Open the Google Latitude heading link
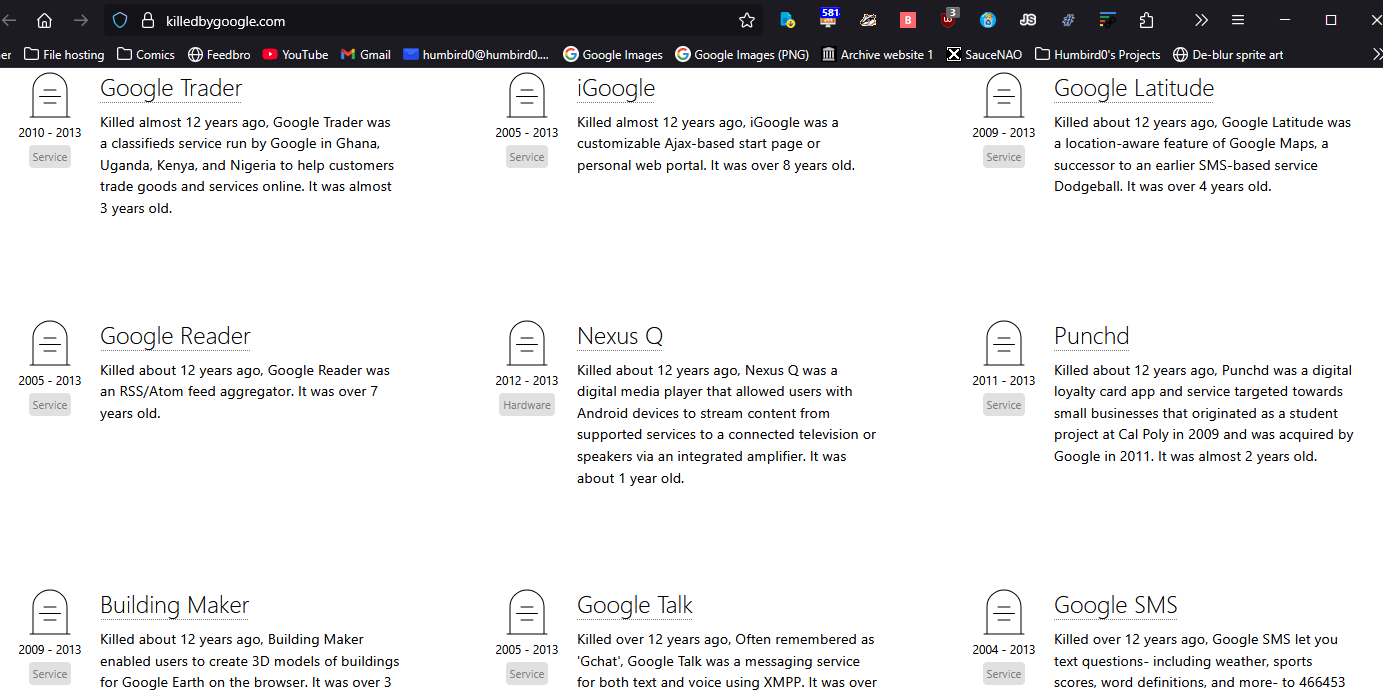The image size is (1383, 692). [1133, 89]
